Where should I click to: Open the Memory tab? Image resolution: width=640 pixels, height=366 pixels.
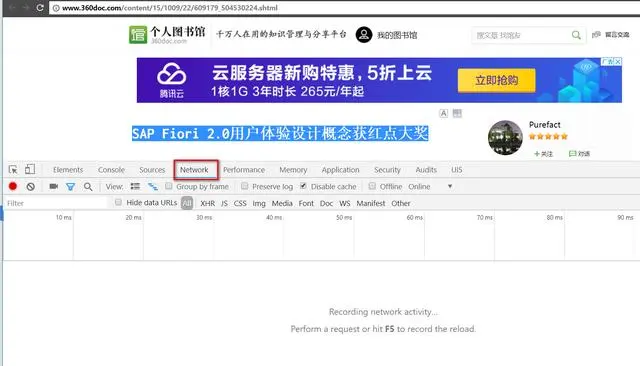click(293, 170)
